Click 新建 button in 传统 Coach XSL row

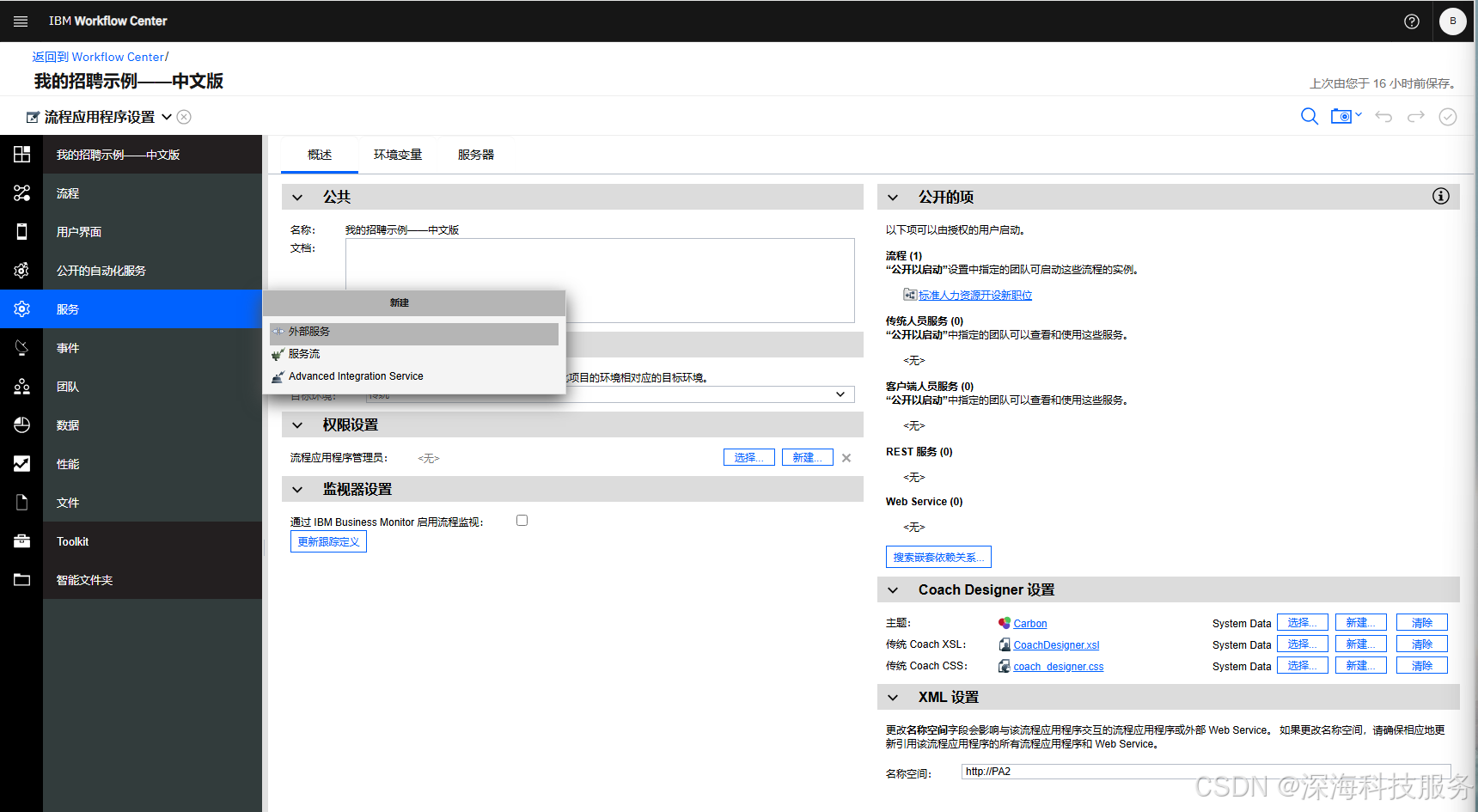(x=1361, y=644)
